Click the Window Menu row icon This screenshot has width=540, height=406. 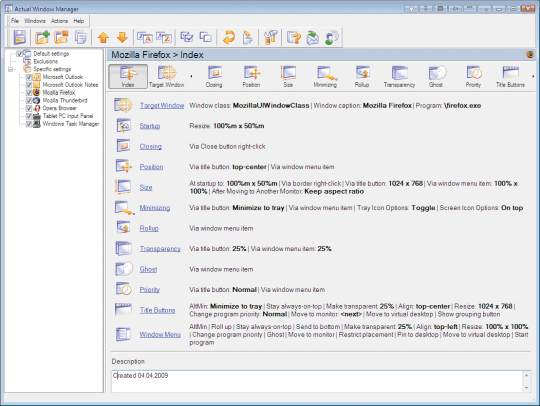click(x=123, y=334)
